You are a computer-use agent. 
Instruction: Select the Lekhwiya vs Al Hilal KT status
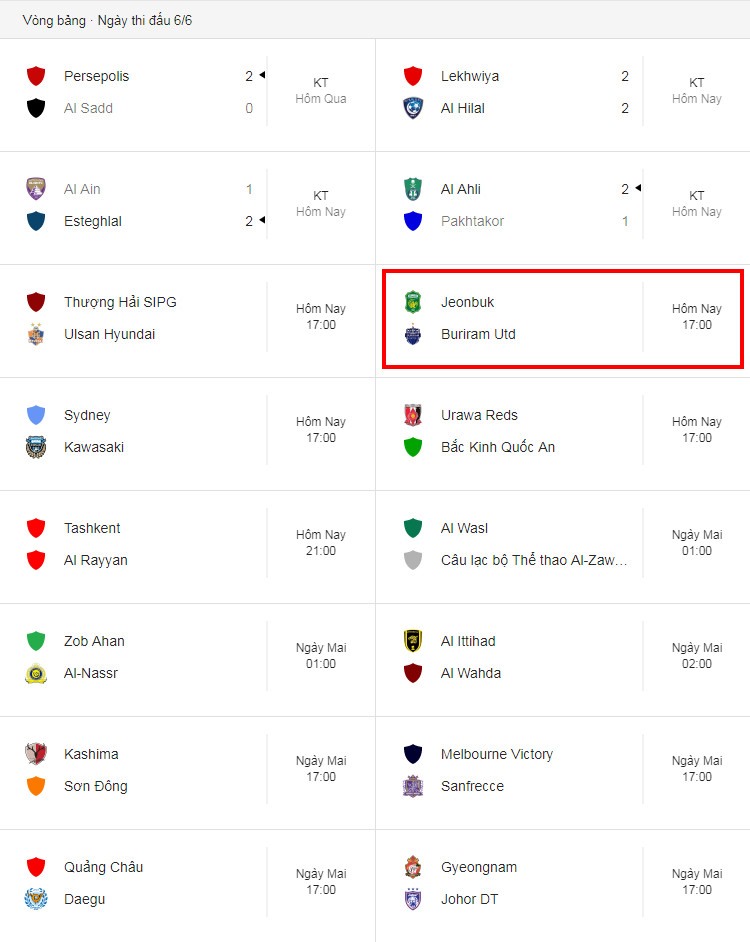pyautogui.click(x=697, y=91)
